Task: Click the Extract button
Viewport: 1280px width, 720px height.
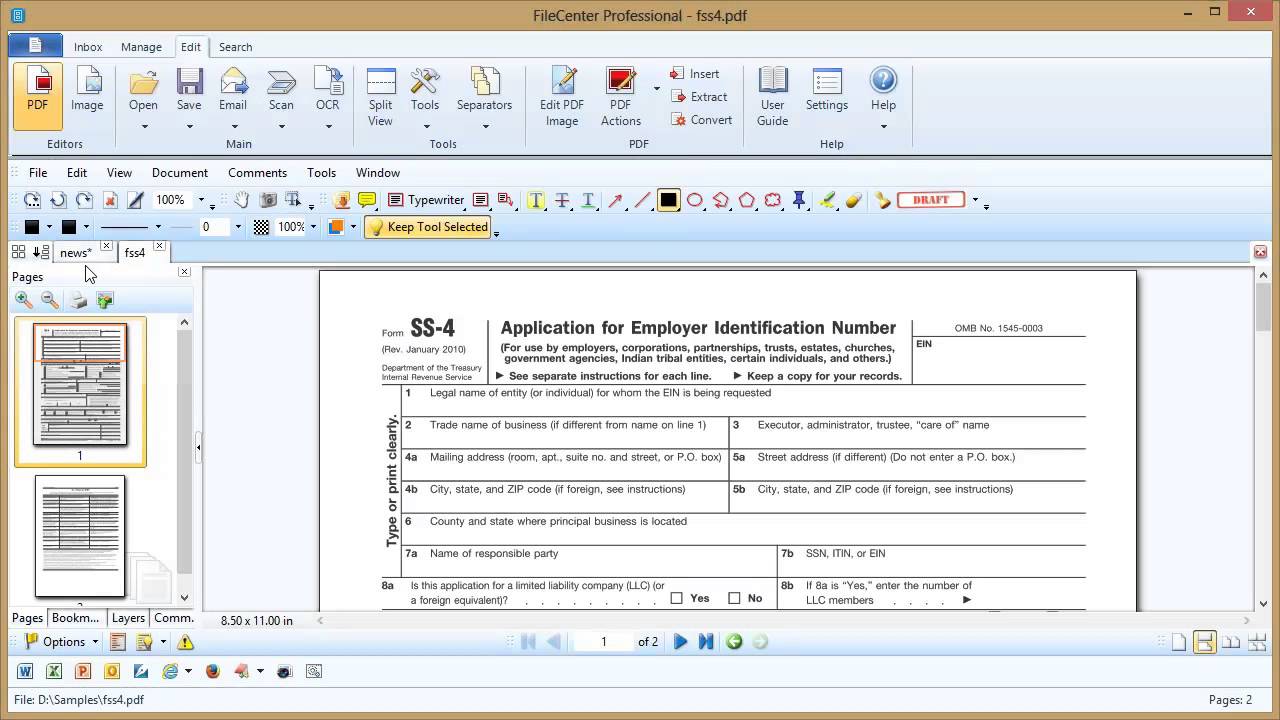Action: (x=699, y=97)
